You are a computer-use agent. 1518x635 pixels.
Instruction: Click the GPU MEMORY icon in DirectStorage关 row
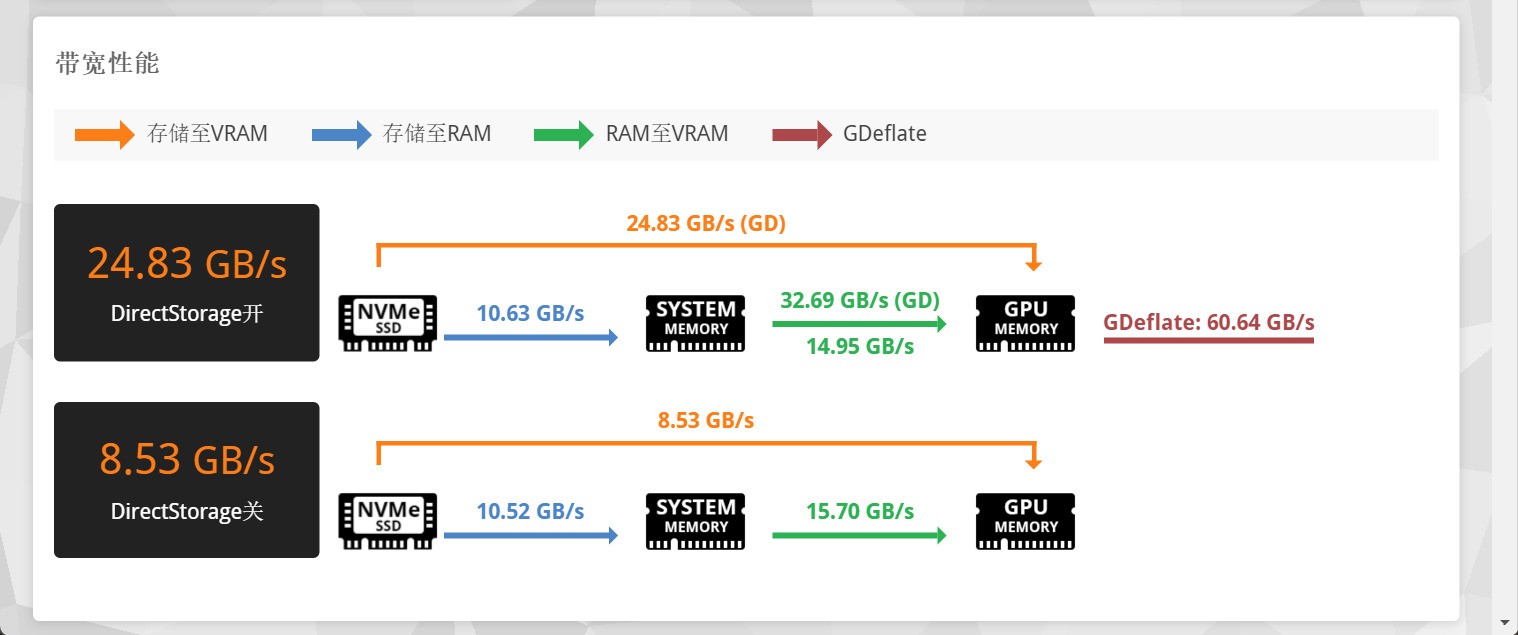click(x=1025, y=521)
